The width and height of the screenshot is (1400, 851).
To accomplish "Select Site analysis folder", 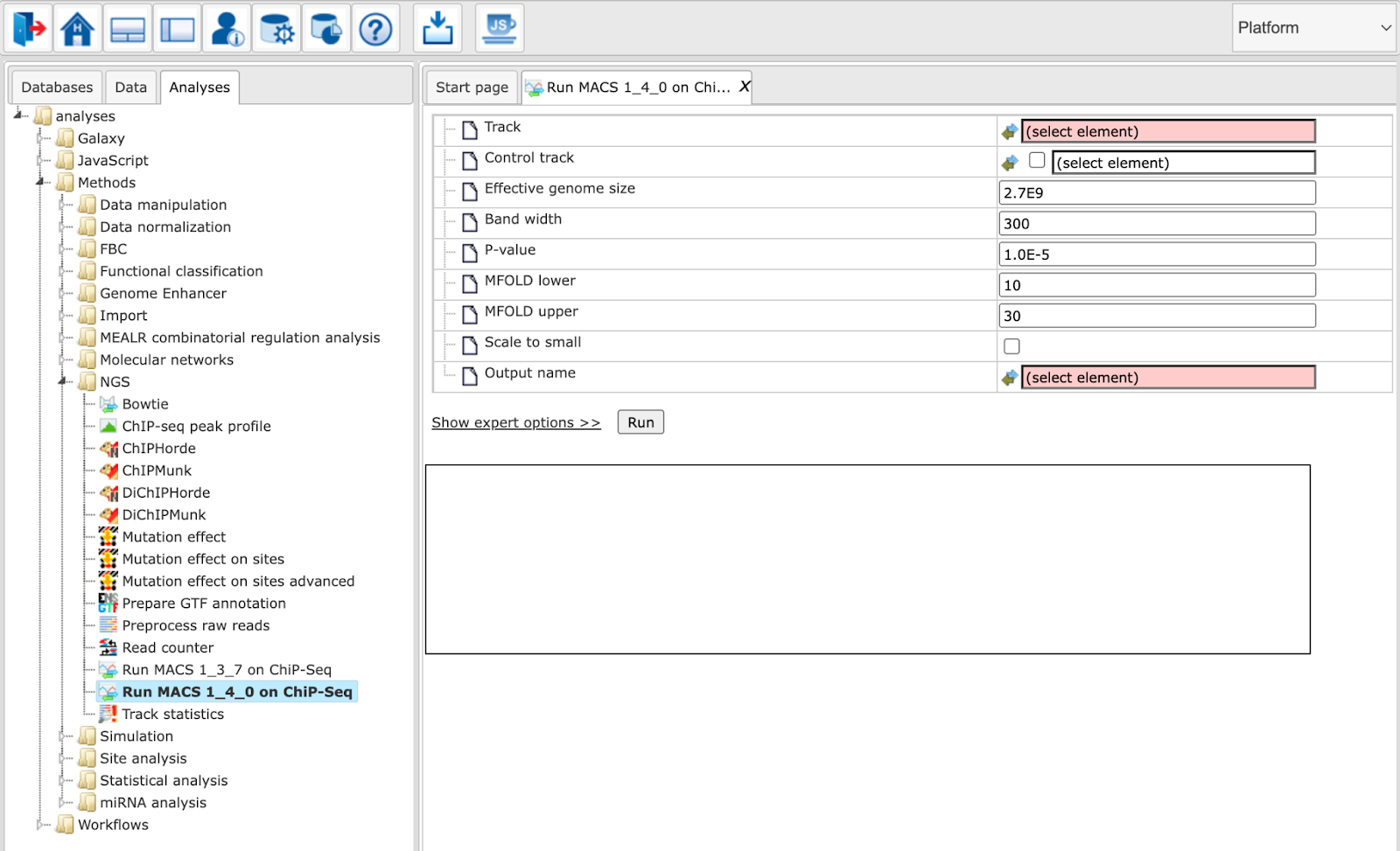I will click(143, 758).
